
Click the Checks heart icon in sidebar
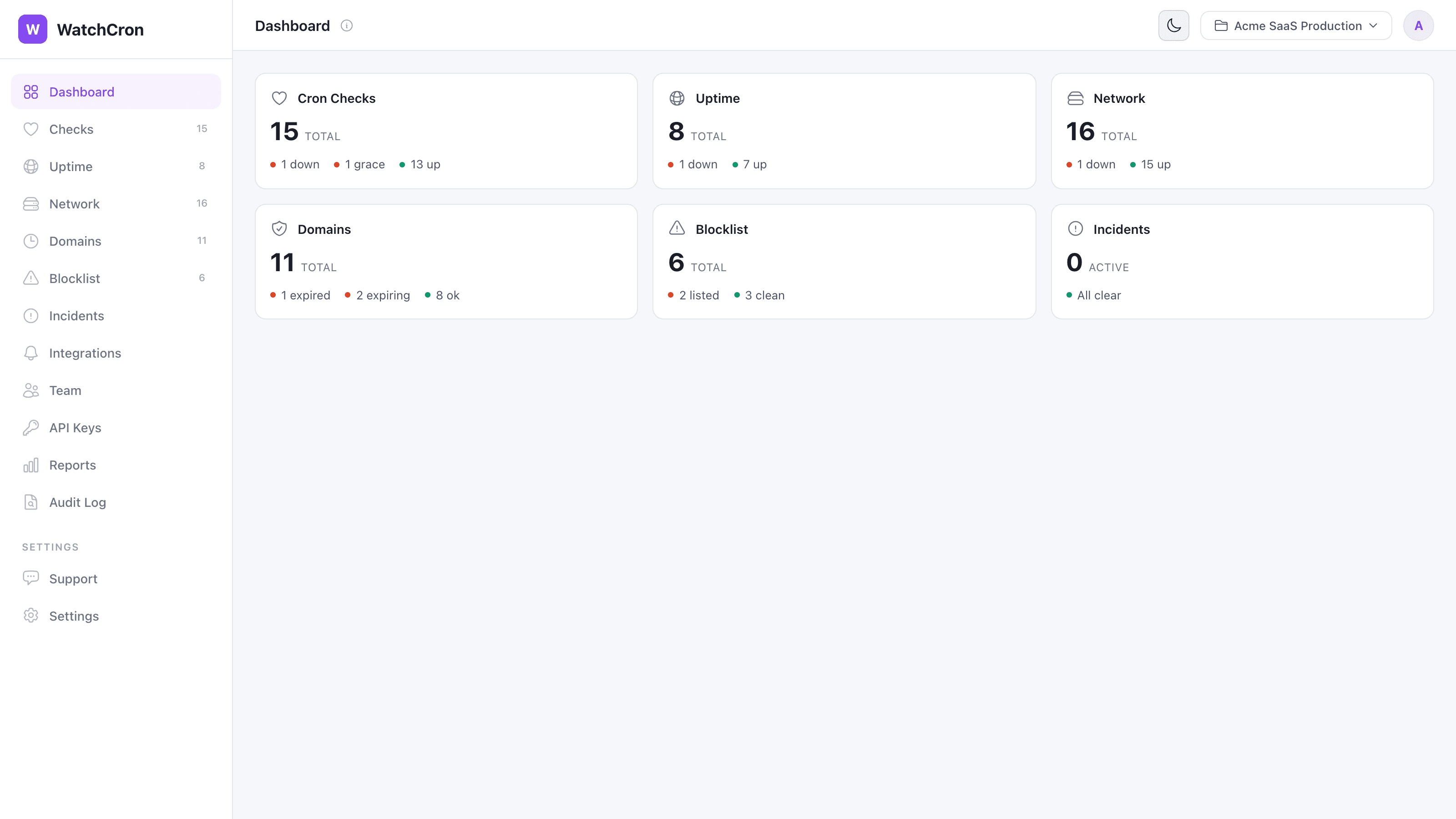pos(31,129)
